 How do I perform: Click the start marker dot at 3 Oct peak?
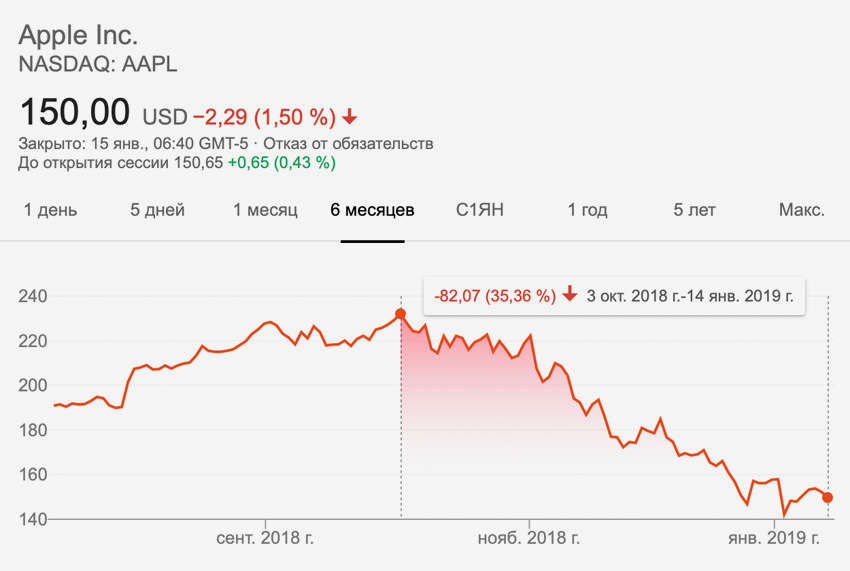tap(401, 314)
